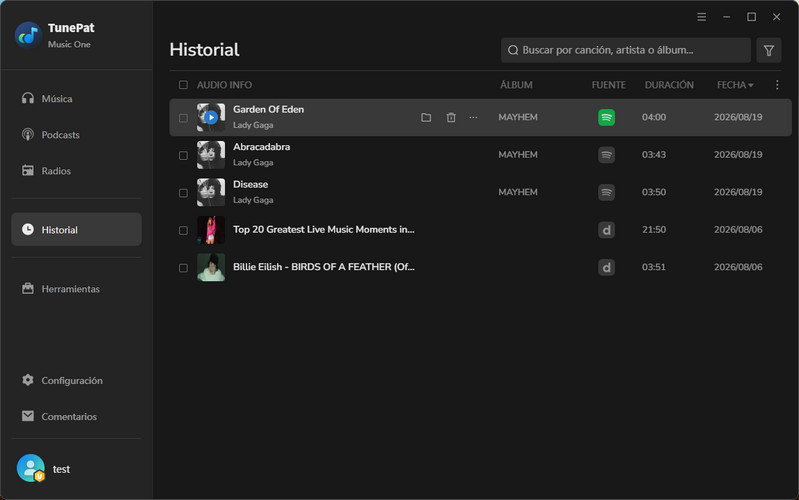Click the AUDIO INFO column header
Viewport: 799px width, 500px height.
pyautogui.click(x=224, y=85)
